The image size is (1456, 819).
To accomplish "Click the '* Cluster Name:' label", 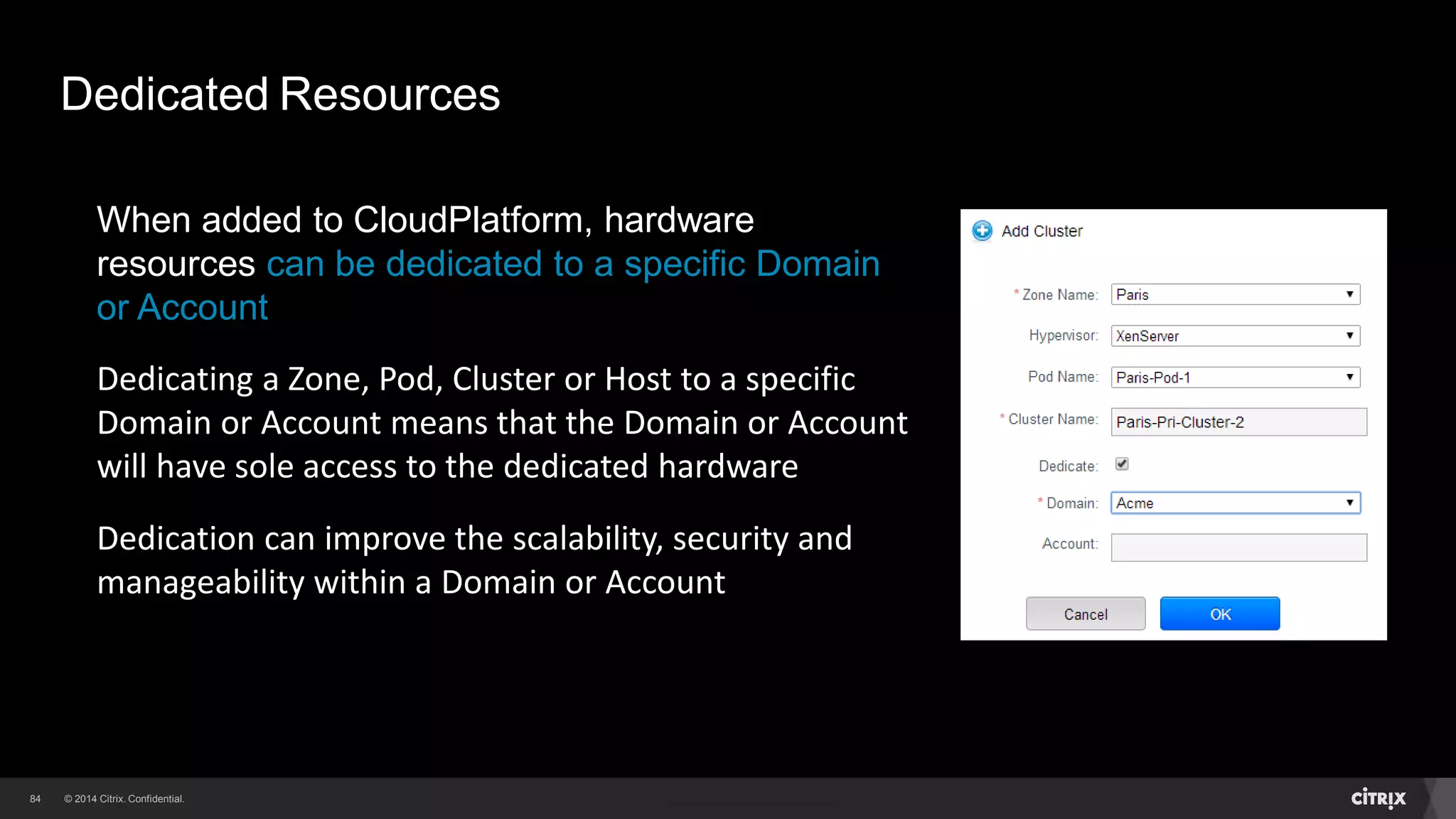I will coord(1049,419).
